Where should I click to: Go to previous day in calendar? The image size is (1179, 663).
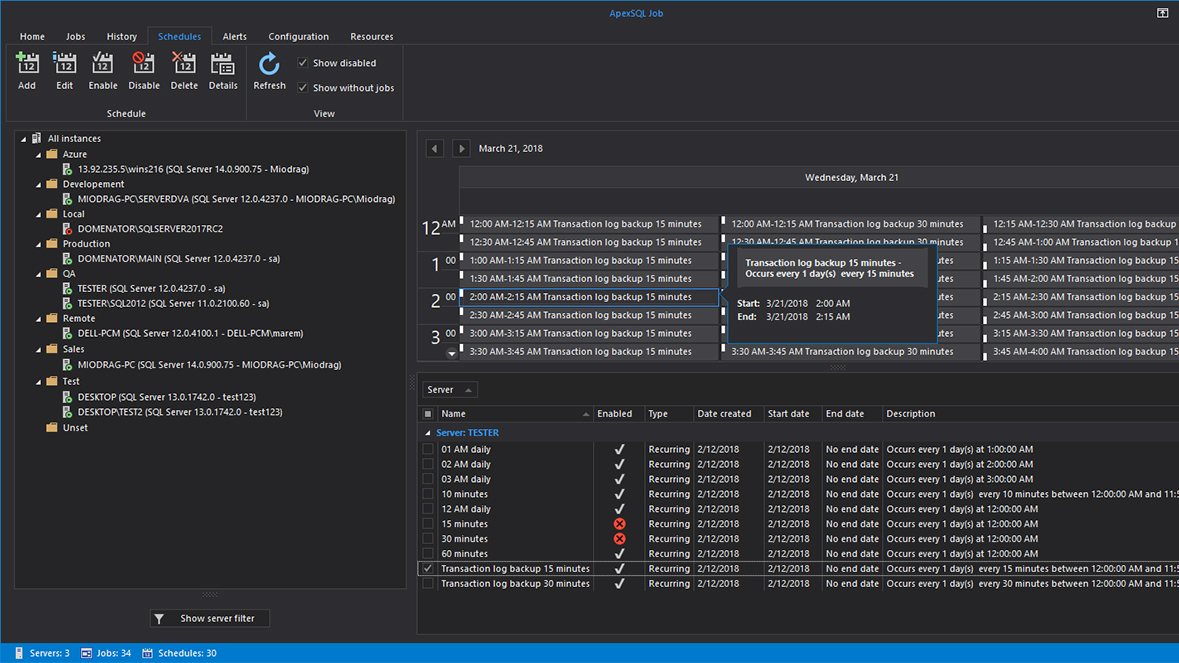click(x=434, y=149)
